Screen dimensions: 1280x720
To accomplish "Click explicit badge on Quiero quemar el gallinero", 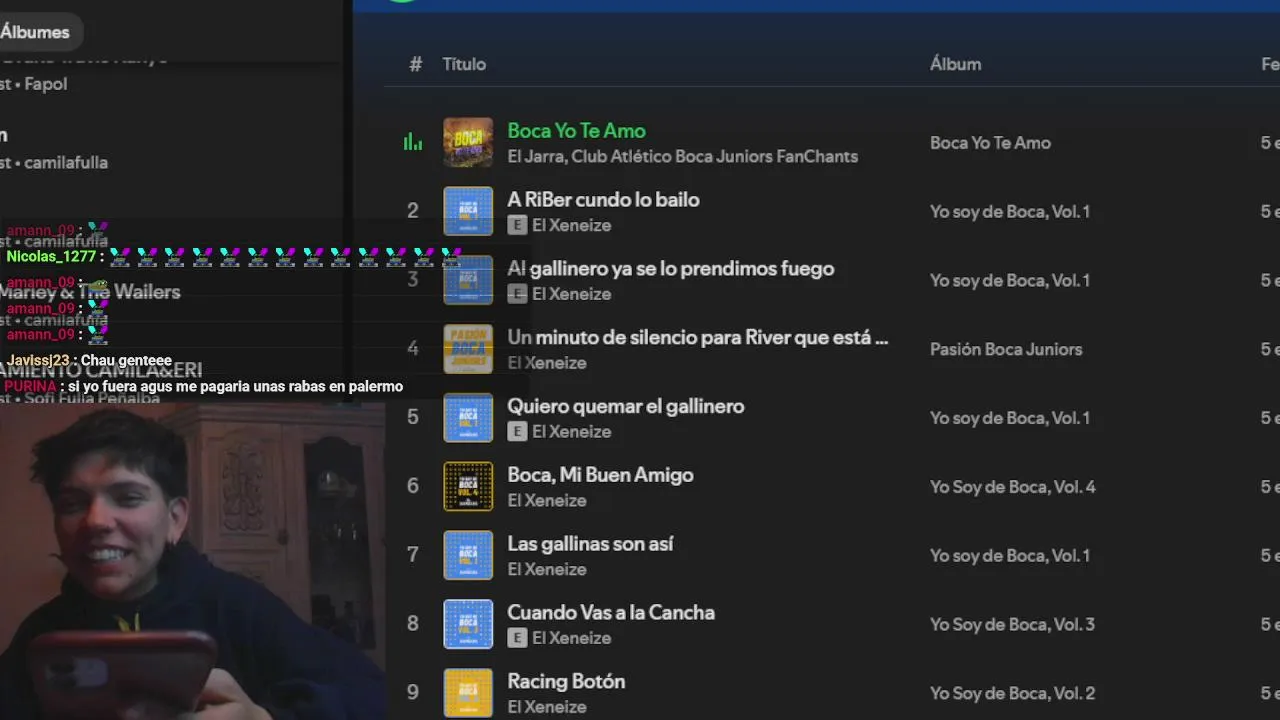I will click(517, 432).
